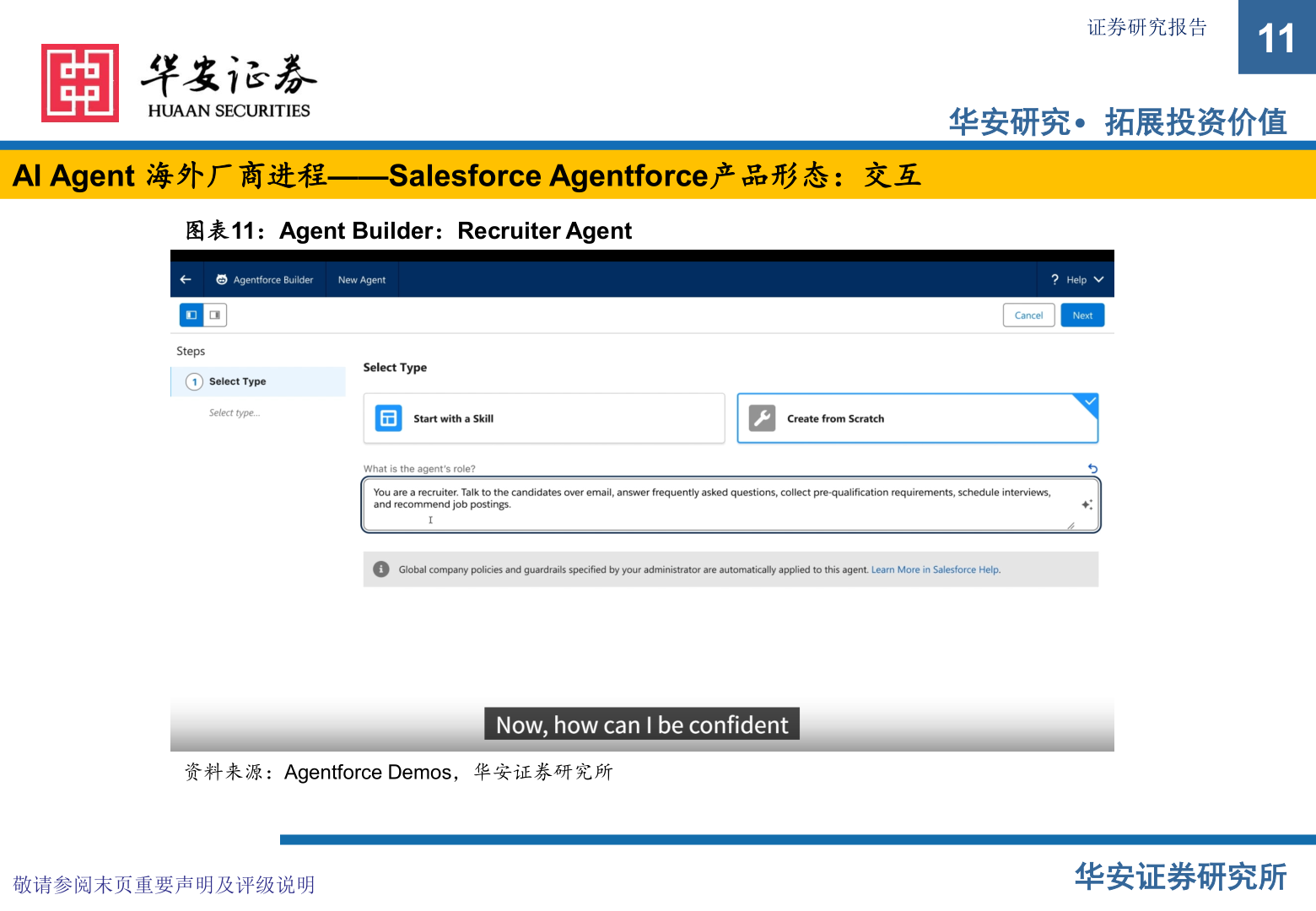This screenshot has width=1316, height=911.
Task: Click the Cancel button
Action: pyautogui.click(x=1028, y=315)
